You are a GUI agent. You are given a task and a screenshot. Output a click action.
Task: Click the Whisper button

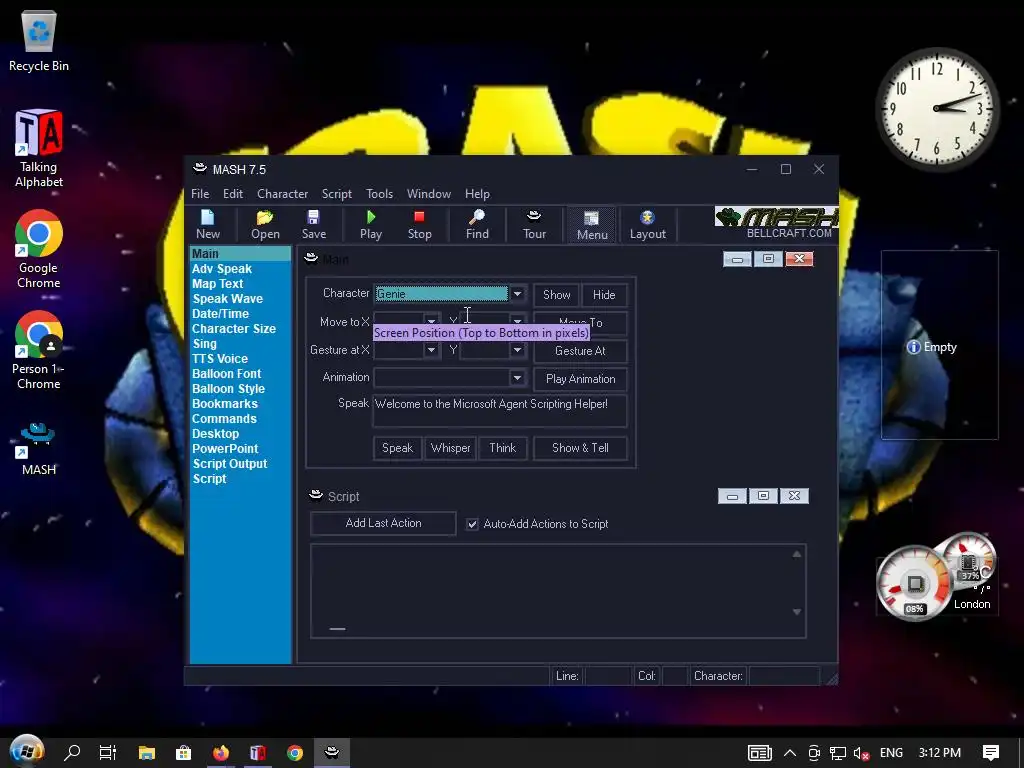[x=450, y=448]
